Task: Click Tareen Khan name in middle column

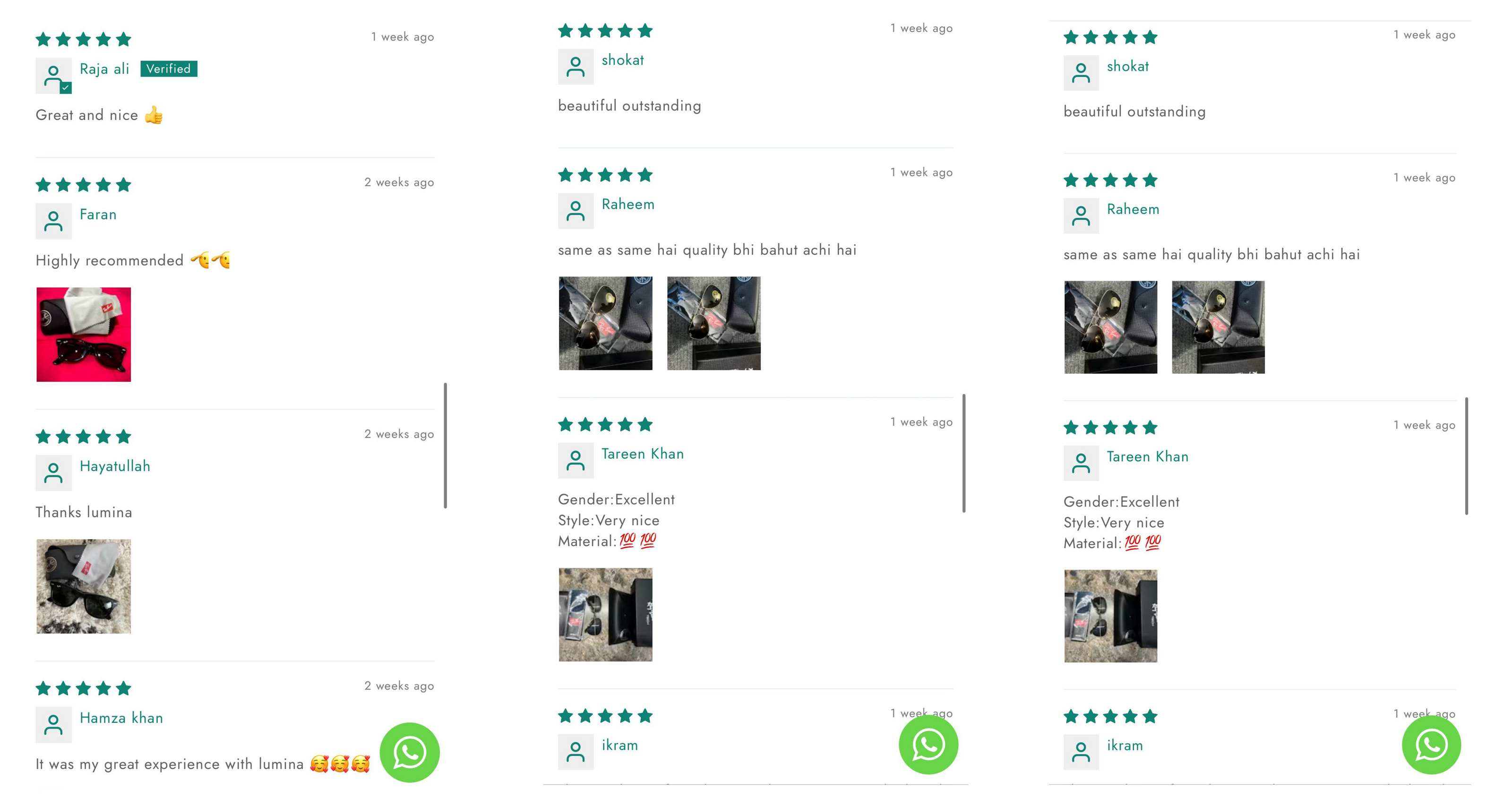Action: click(643, 454)
